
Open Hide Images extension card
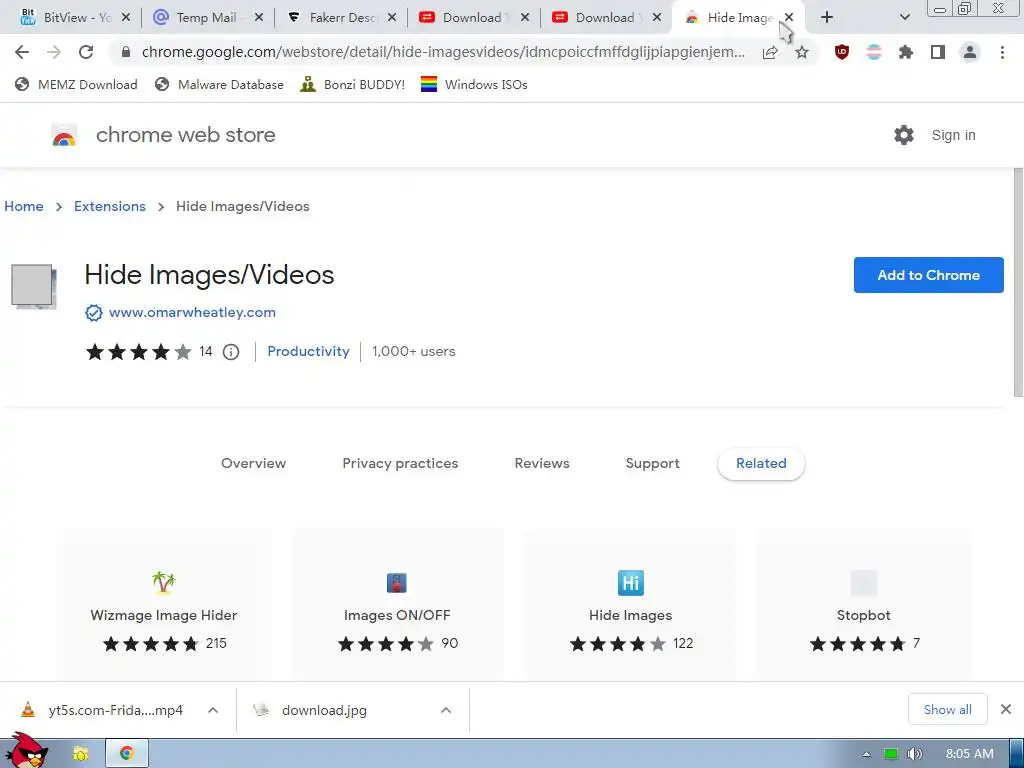click(x=630, y=604)
